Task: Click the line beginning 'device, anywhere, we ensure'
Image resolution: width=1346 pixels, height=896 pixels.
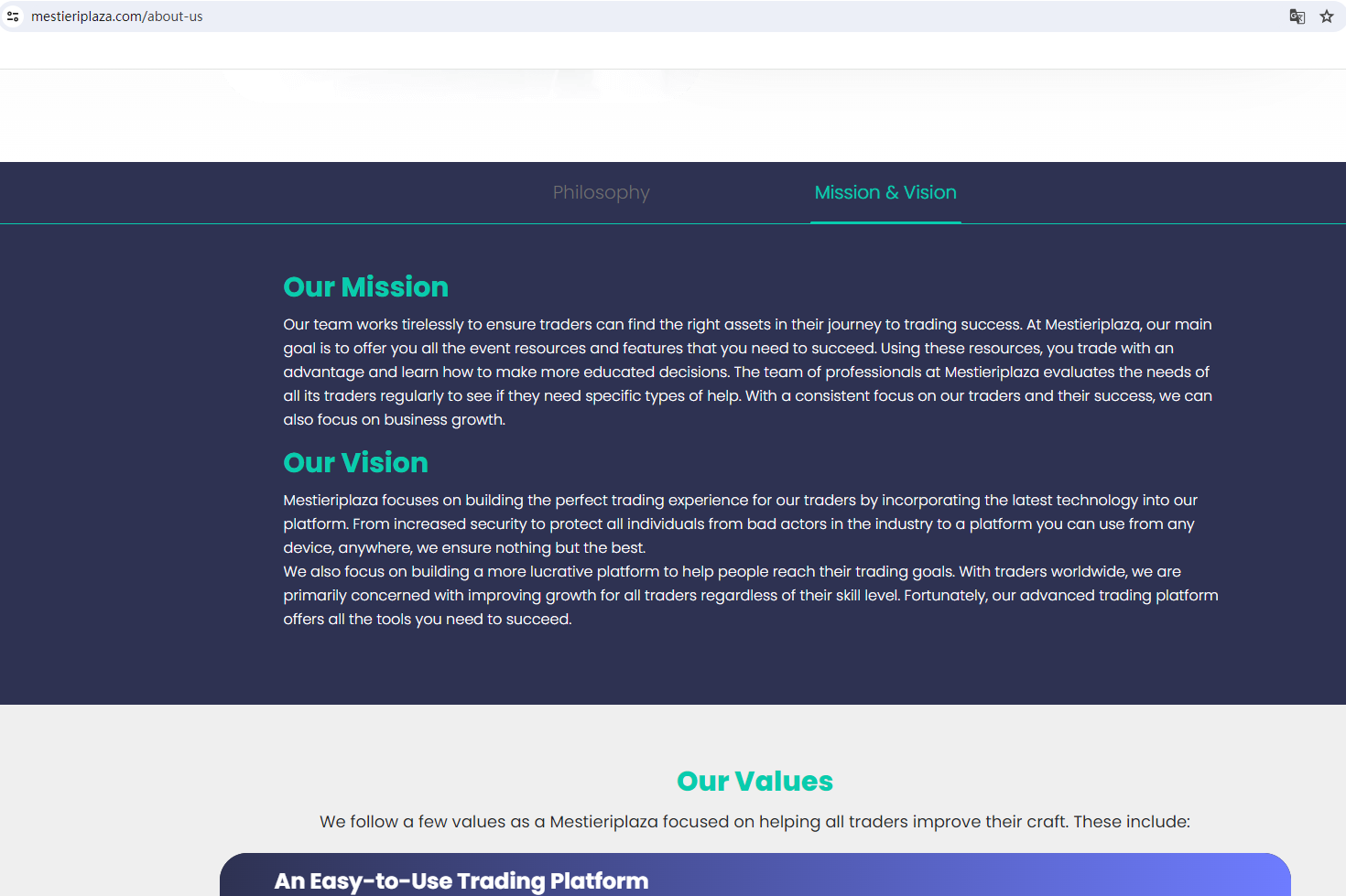Action: pyautogui.click(x=465, y=547)
